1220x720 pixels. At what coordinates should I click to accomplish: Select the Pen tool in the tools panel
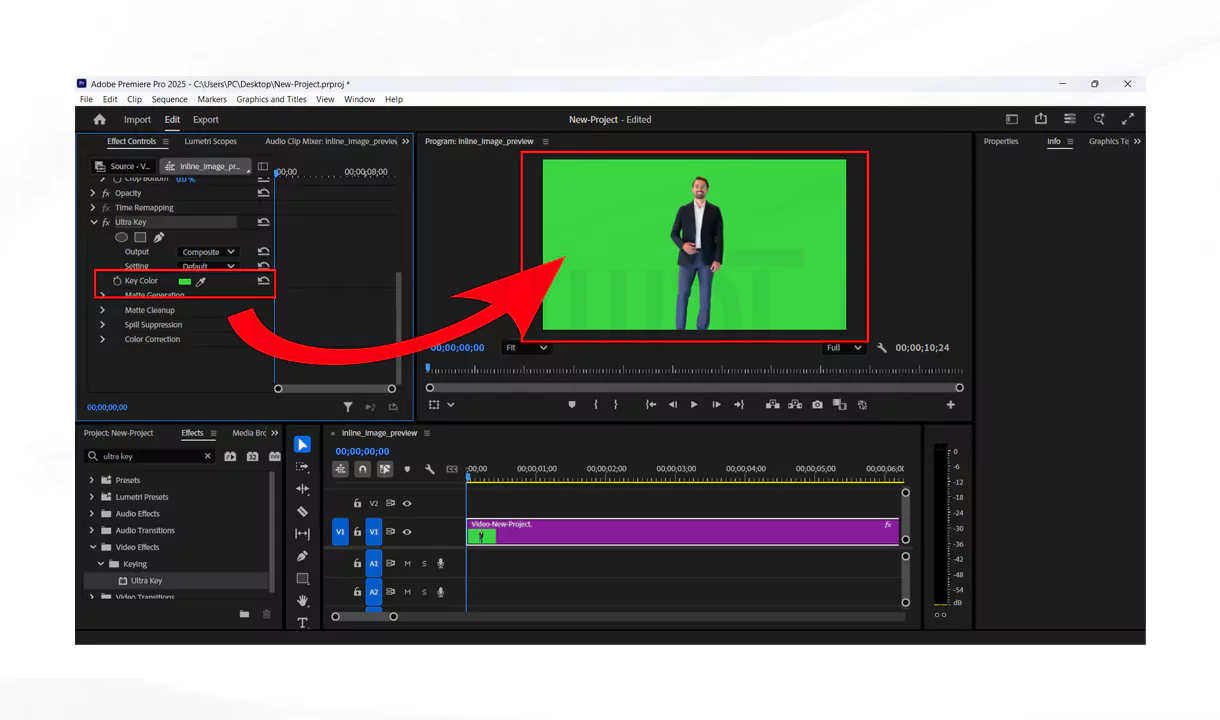(x=302, y=556)
